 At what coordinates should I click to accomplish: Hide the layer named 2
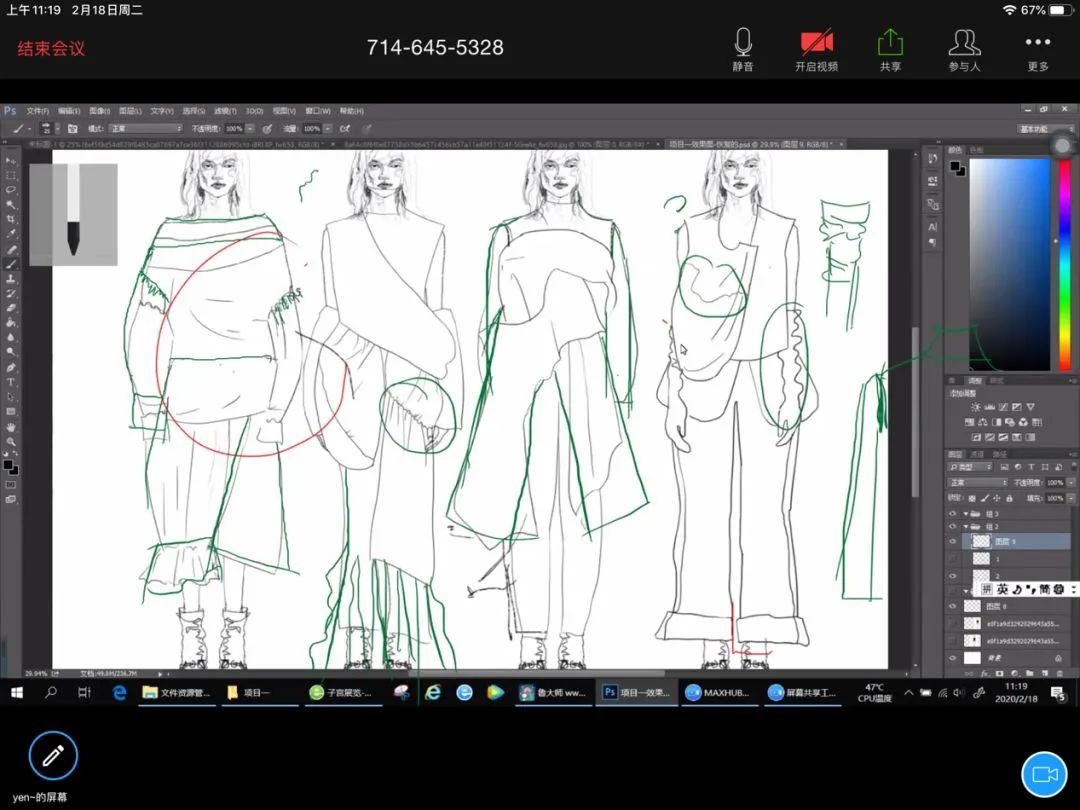click(953, 576)
